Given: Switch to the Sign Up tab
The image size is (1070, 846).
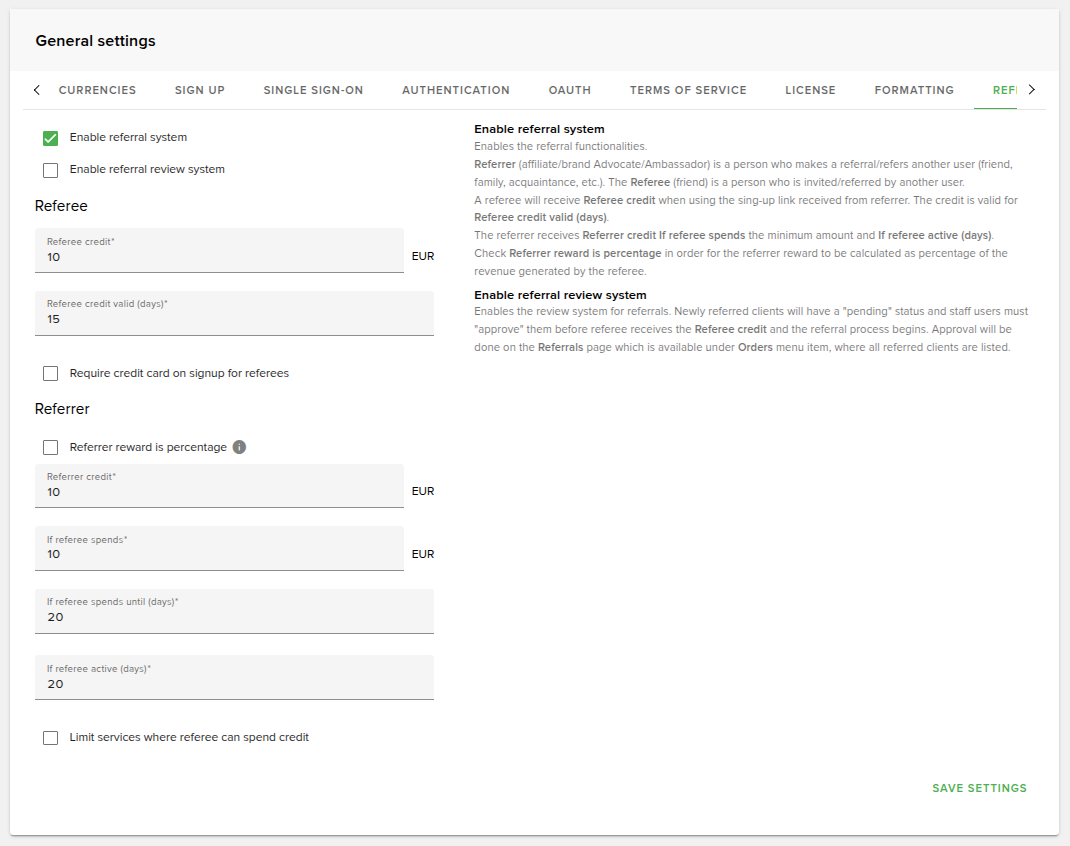Looking at the screenshot, I should point(200,90).
